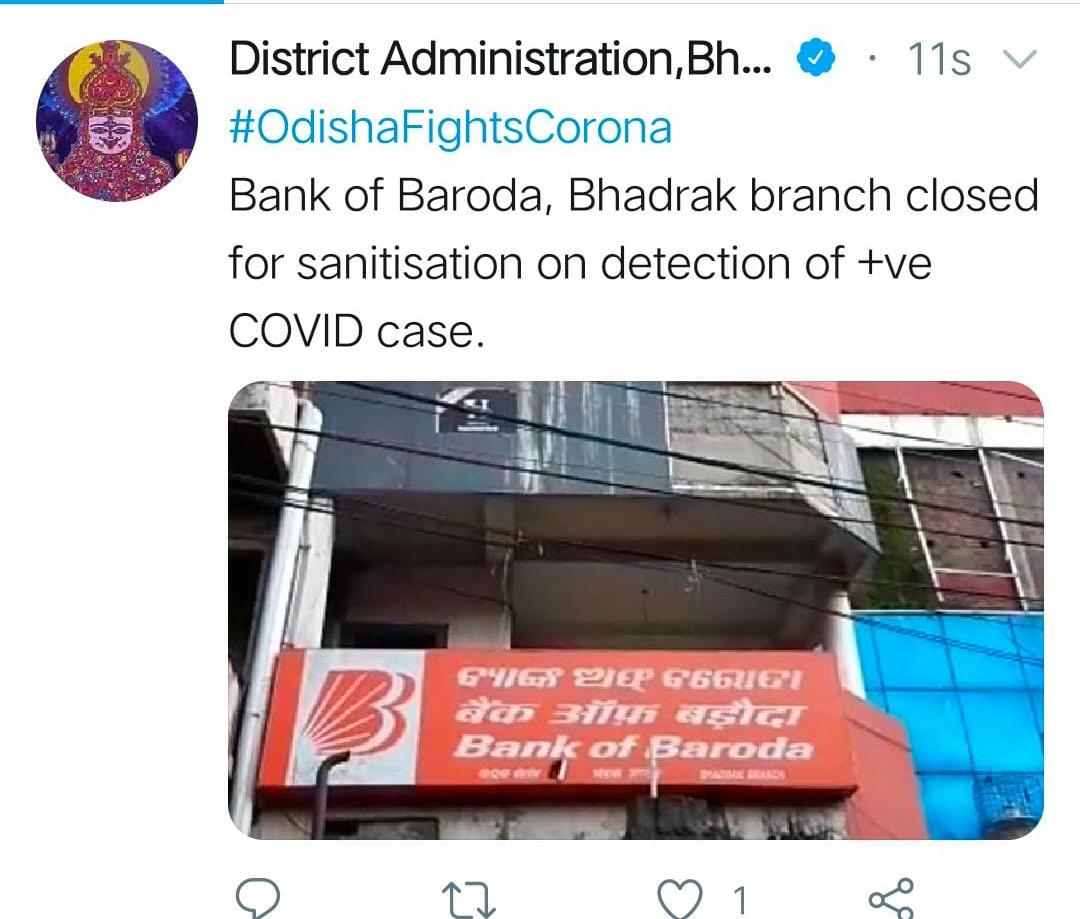Screen dimensions: 1080x919
Task: Share the tweet via the share icon
Action: pos(891,899)
